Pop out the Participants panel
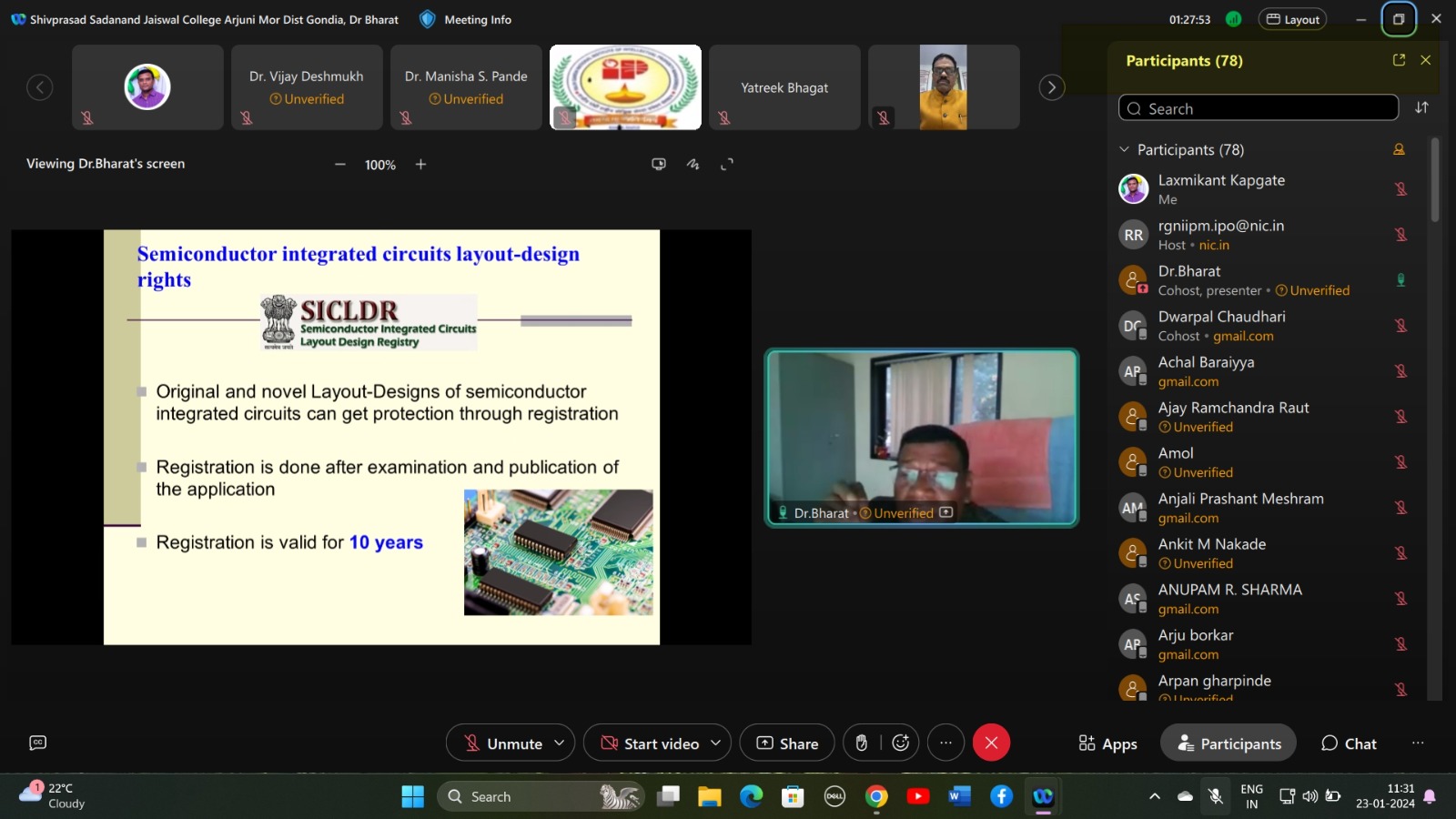The width and height of the screenshot is (1456, 819). point(1399,60)
